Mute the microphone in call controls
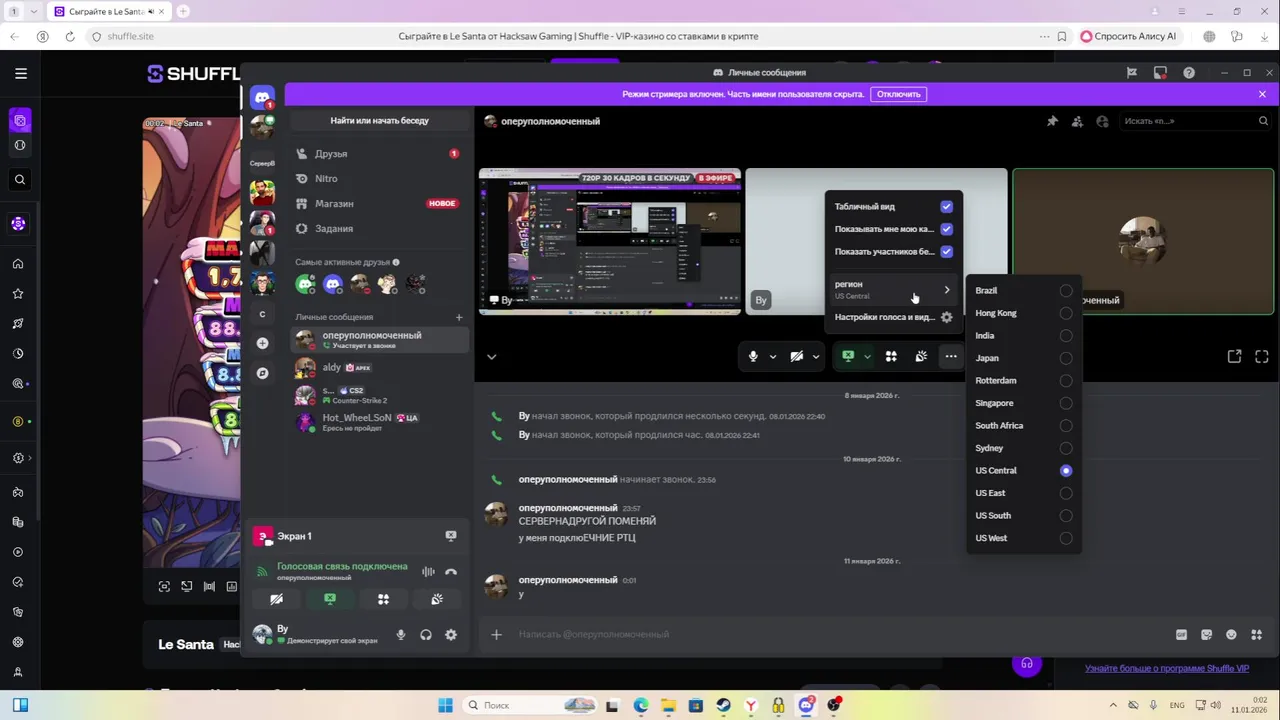Viewport: 1280px width, 720px height. coord(753,356)
